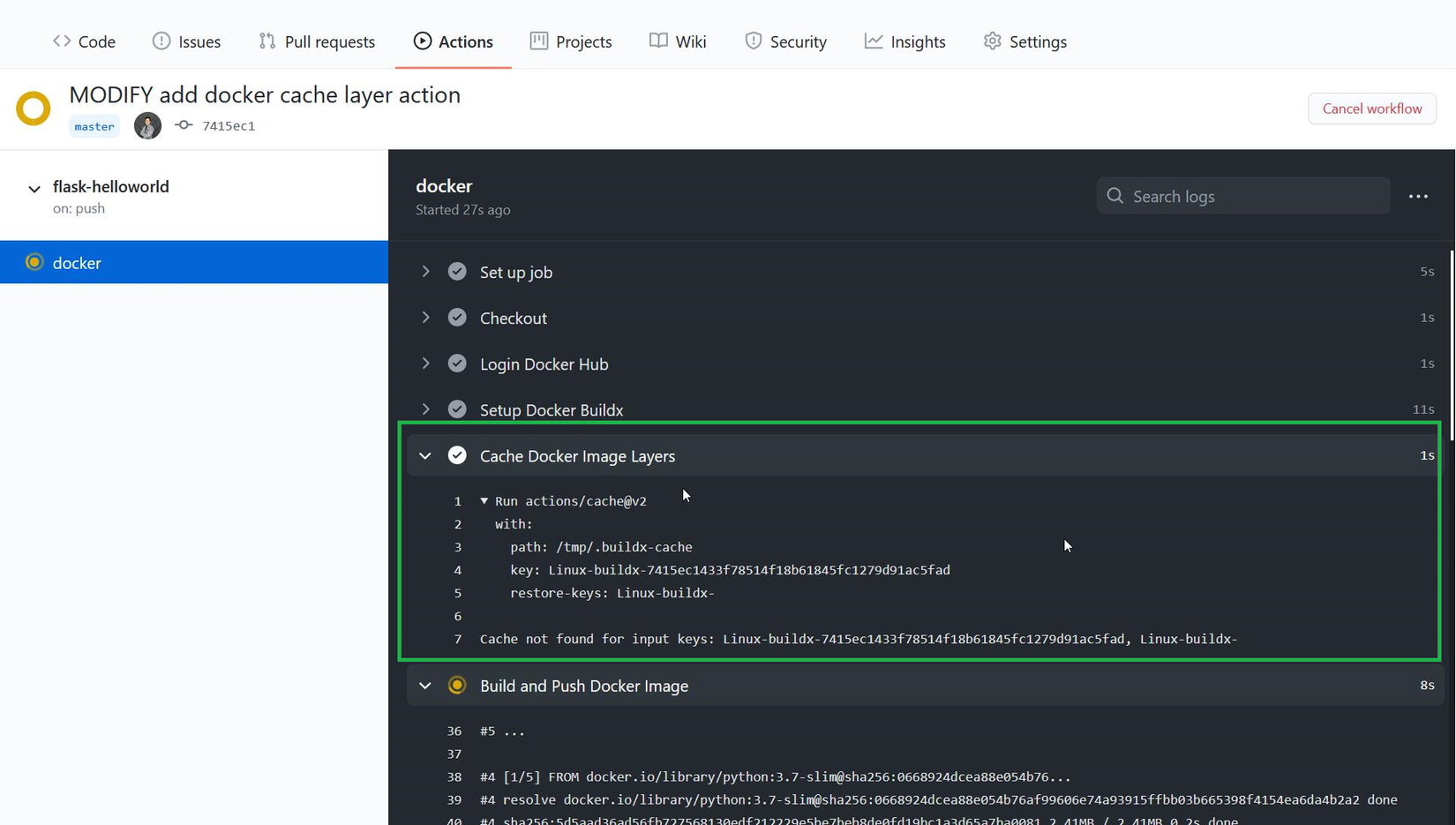
Task: Collapse the flask-helloworld workflow group
Action: (x=34, y=188)
